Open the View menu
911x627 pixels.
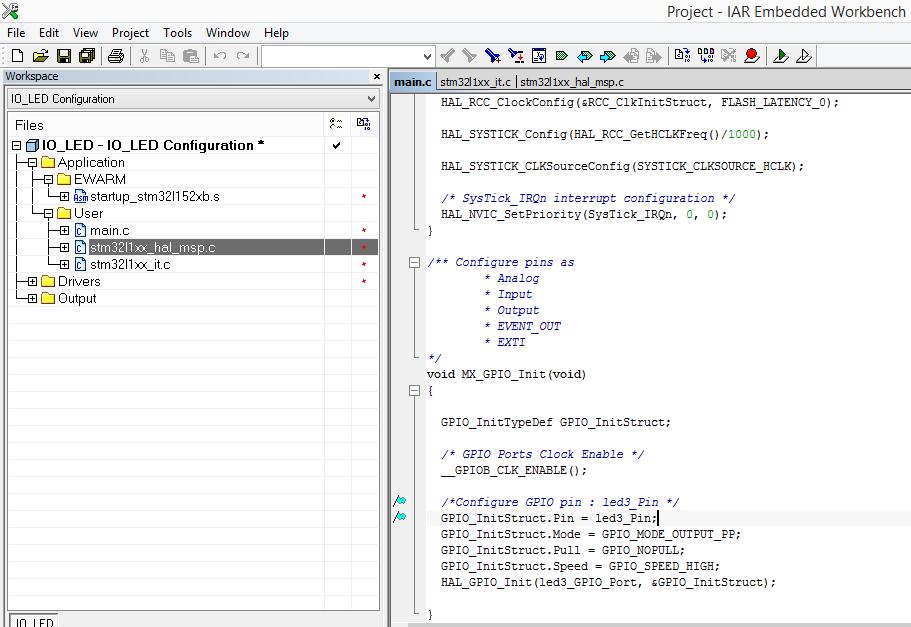pos(85,33)
